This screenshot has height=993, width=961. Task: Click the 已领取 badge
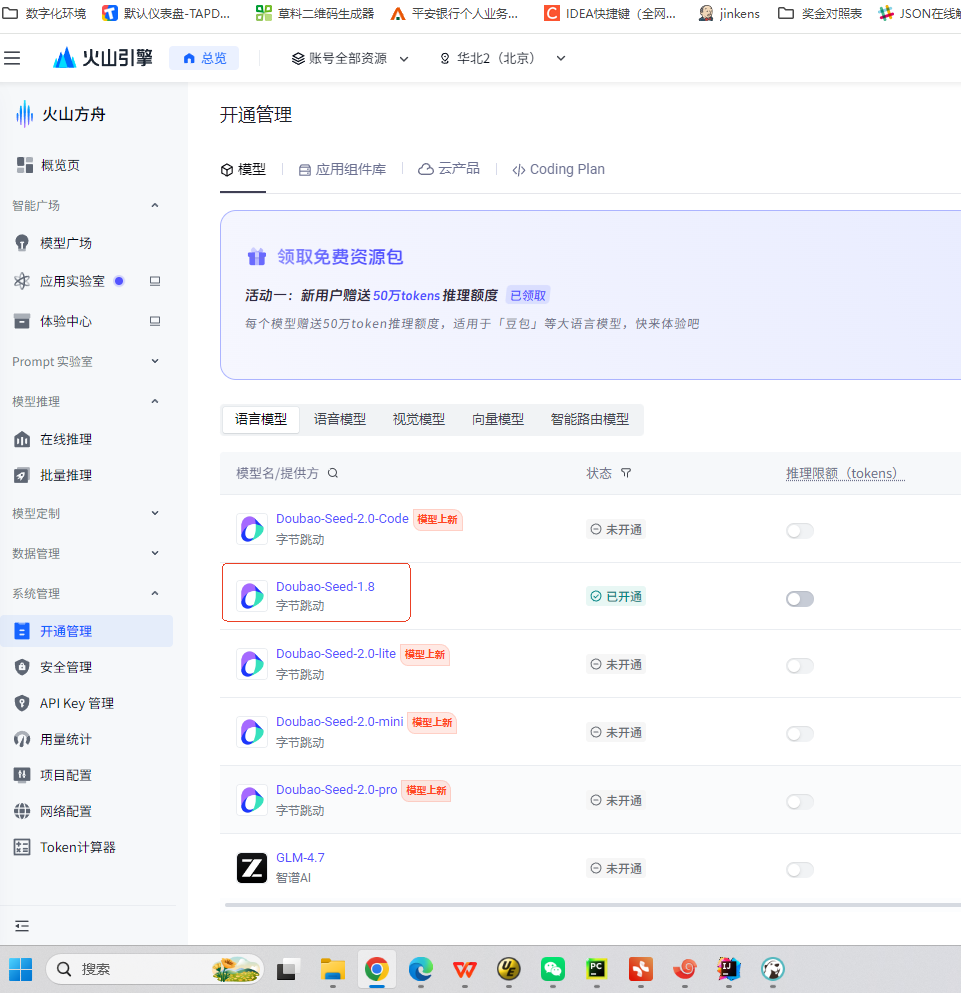(528, 295)
